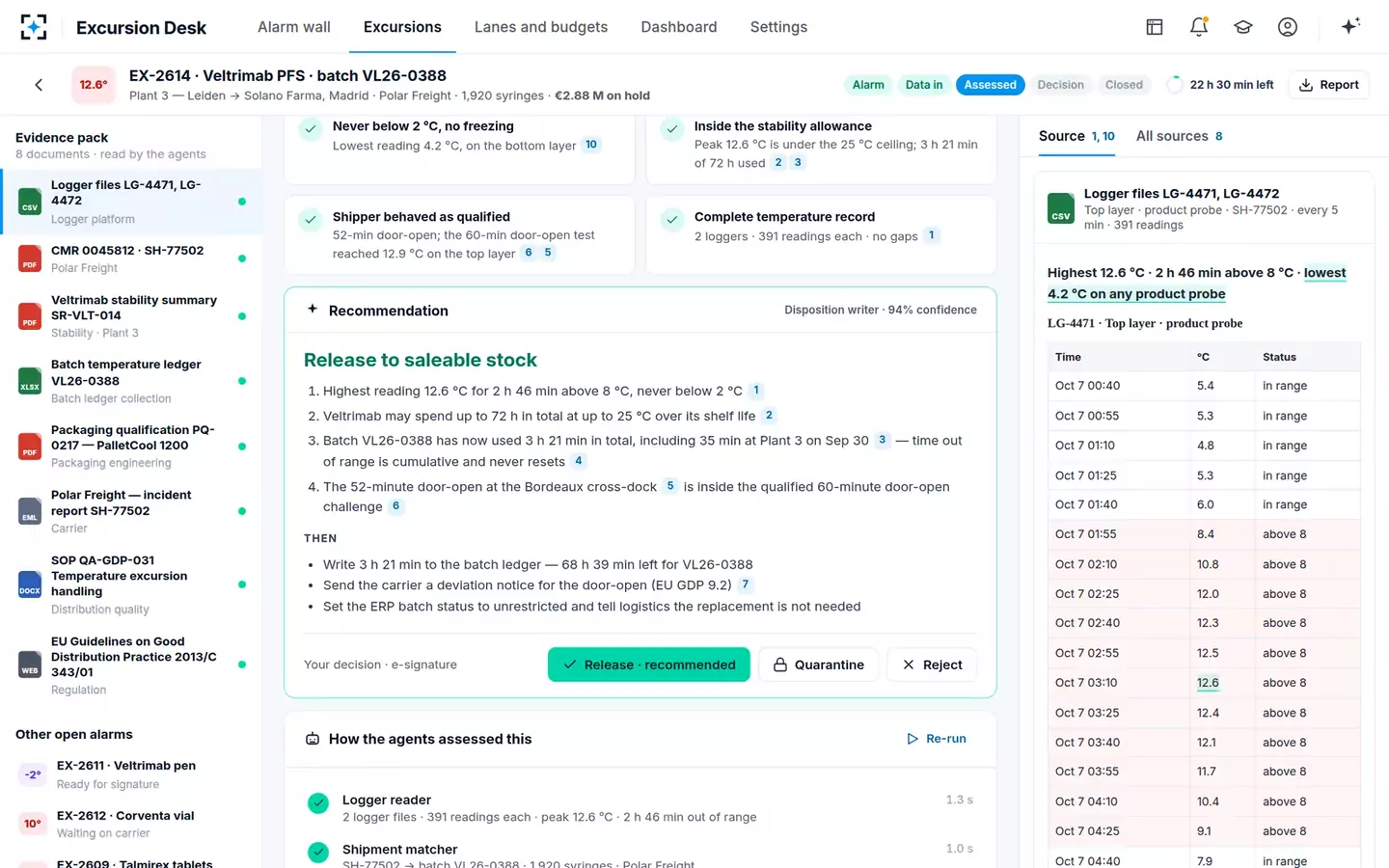
Task: Click the checkmark icon beside Logger reader
Action: (318, 802)
